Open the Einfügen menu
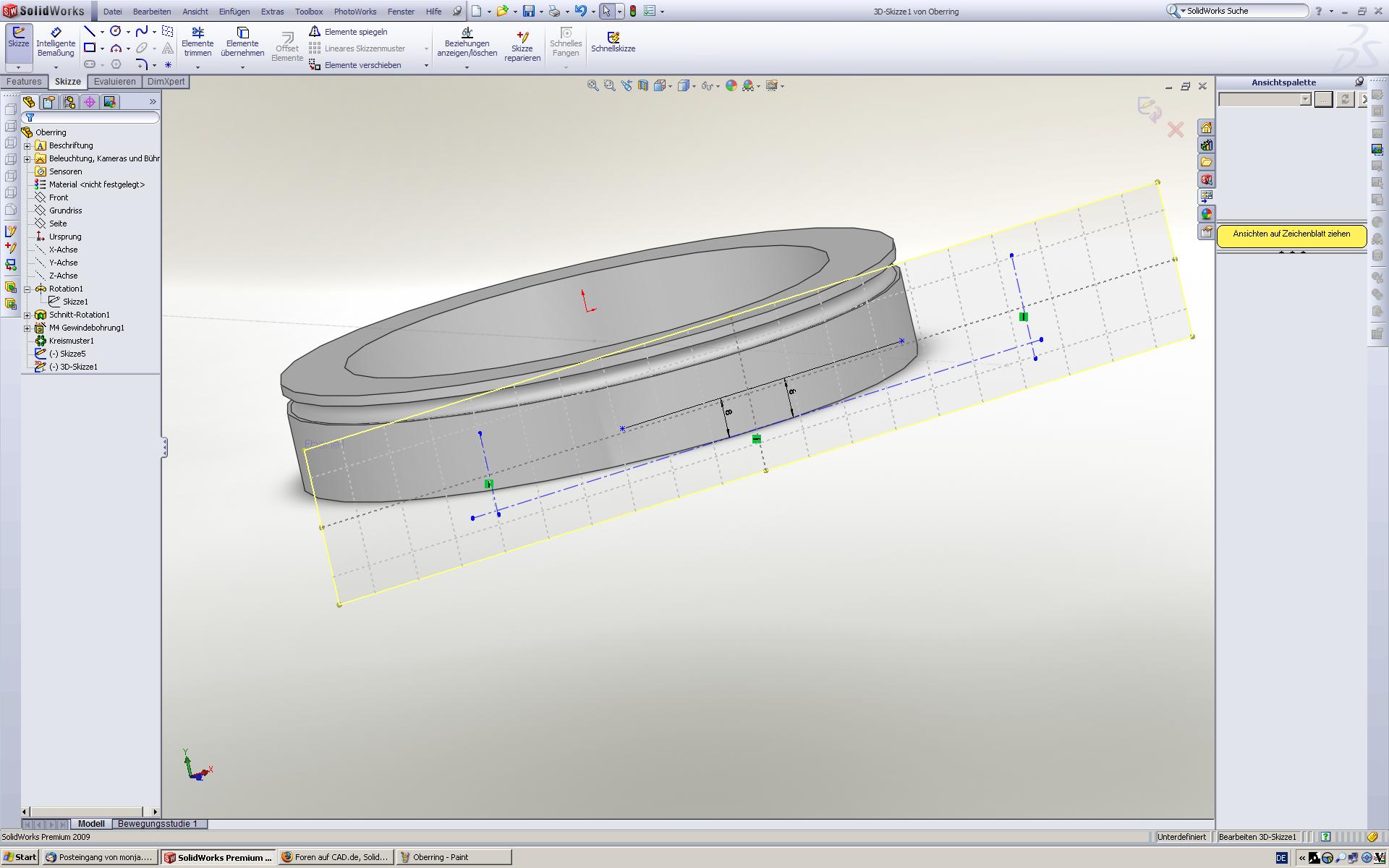The image size is (1389, 868). [234, 12]
